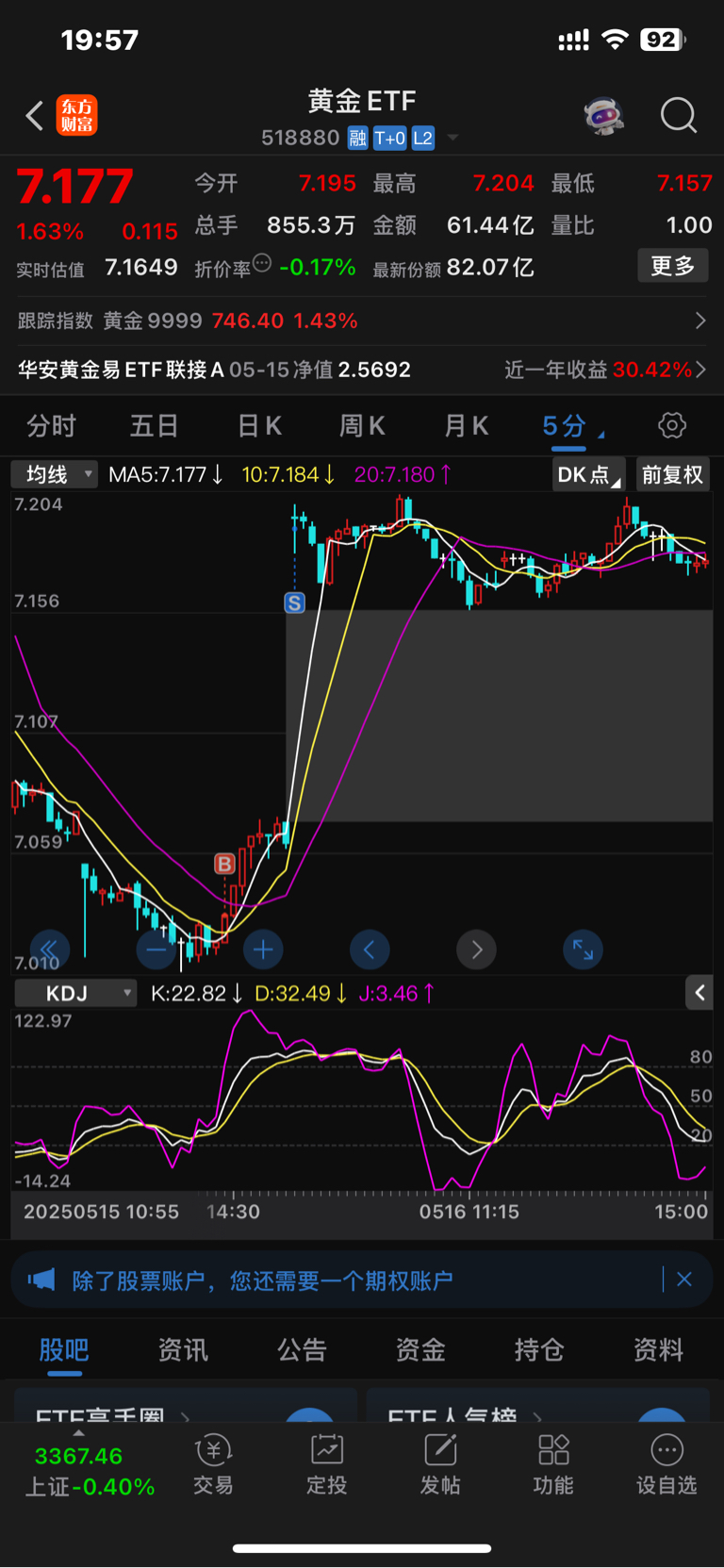Expand stock code 518880 dropdown arrow
724x1568 pixels.
click(x=452, y=138)
